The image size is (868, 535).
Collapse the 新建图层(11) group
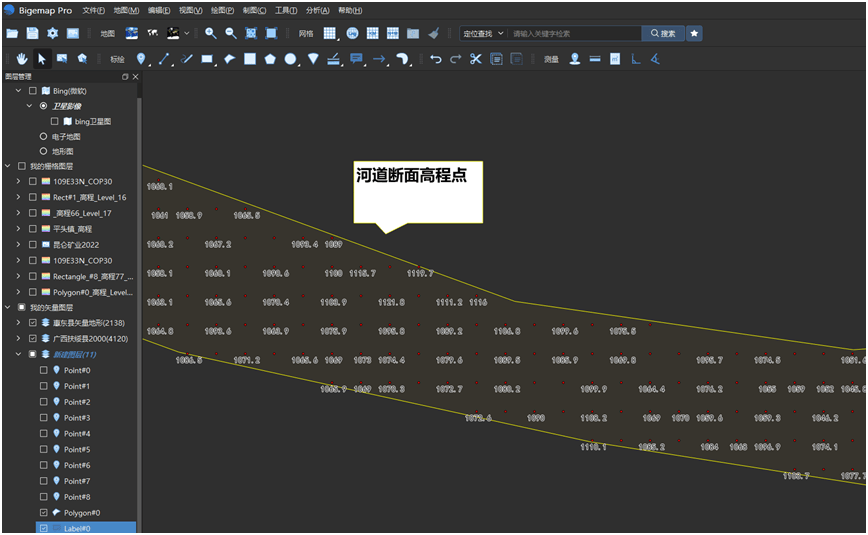click(19, 354)
